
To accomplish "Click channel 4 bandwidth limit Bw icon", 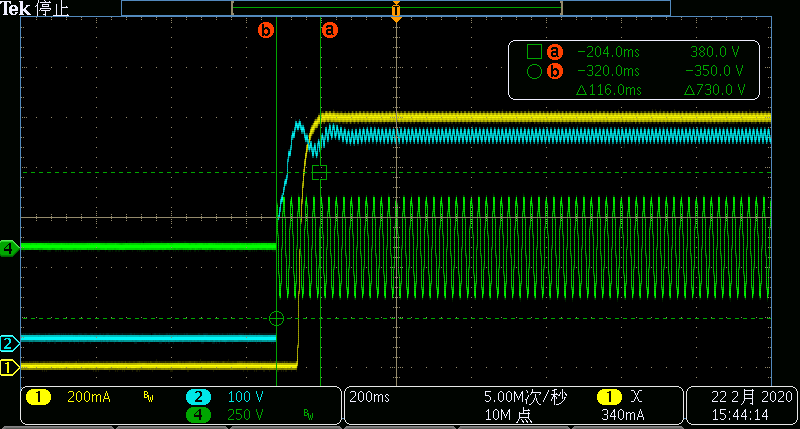I will click(308, 414).
